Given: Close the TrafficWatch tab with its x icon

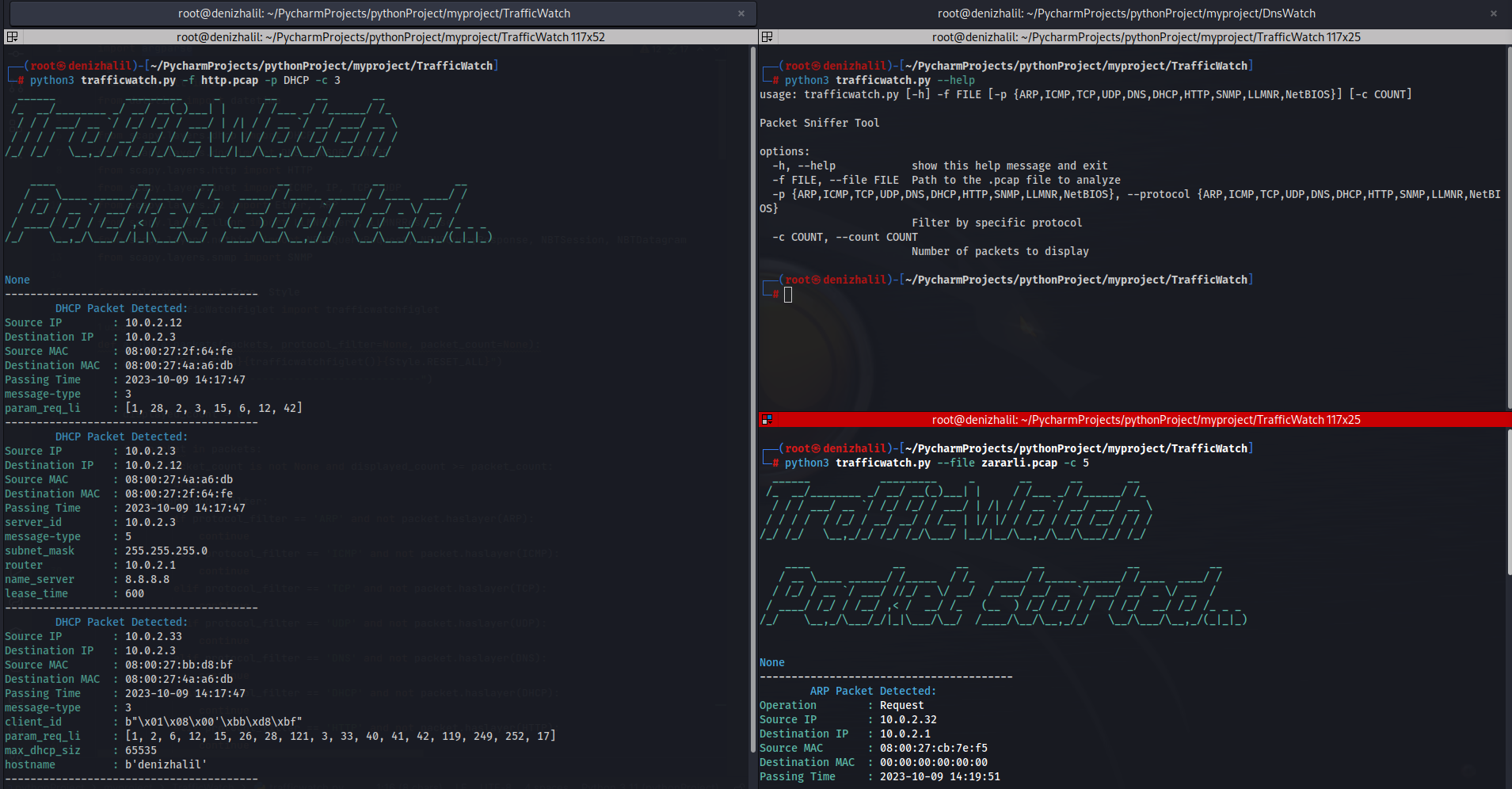Looking at the screenshot, I should (741, 13).
